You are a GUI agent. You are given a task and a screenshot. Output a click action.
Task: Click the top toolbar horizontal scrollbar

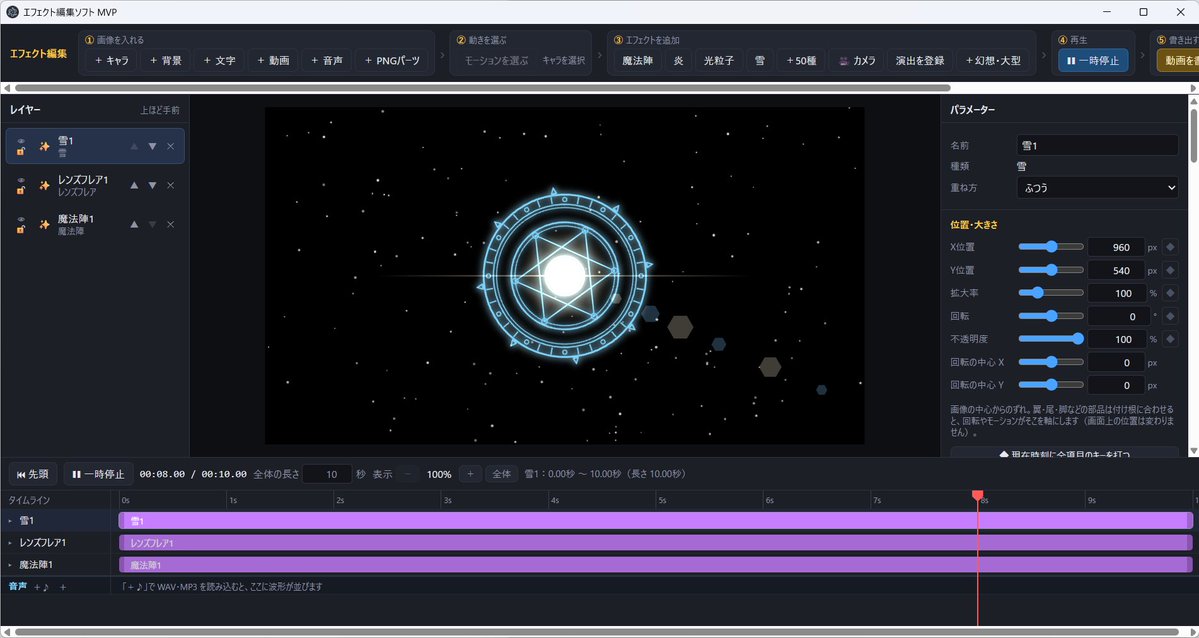(x=482, y=88)
